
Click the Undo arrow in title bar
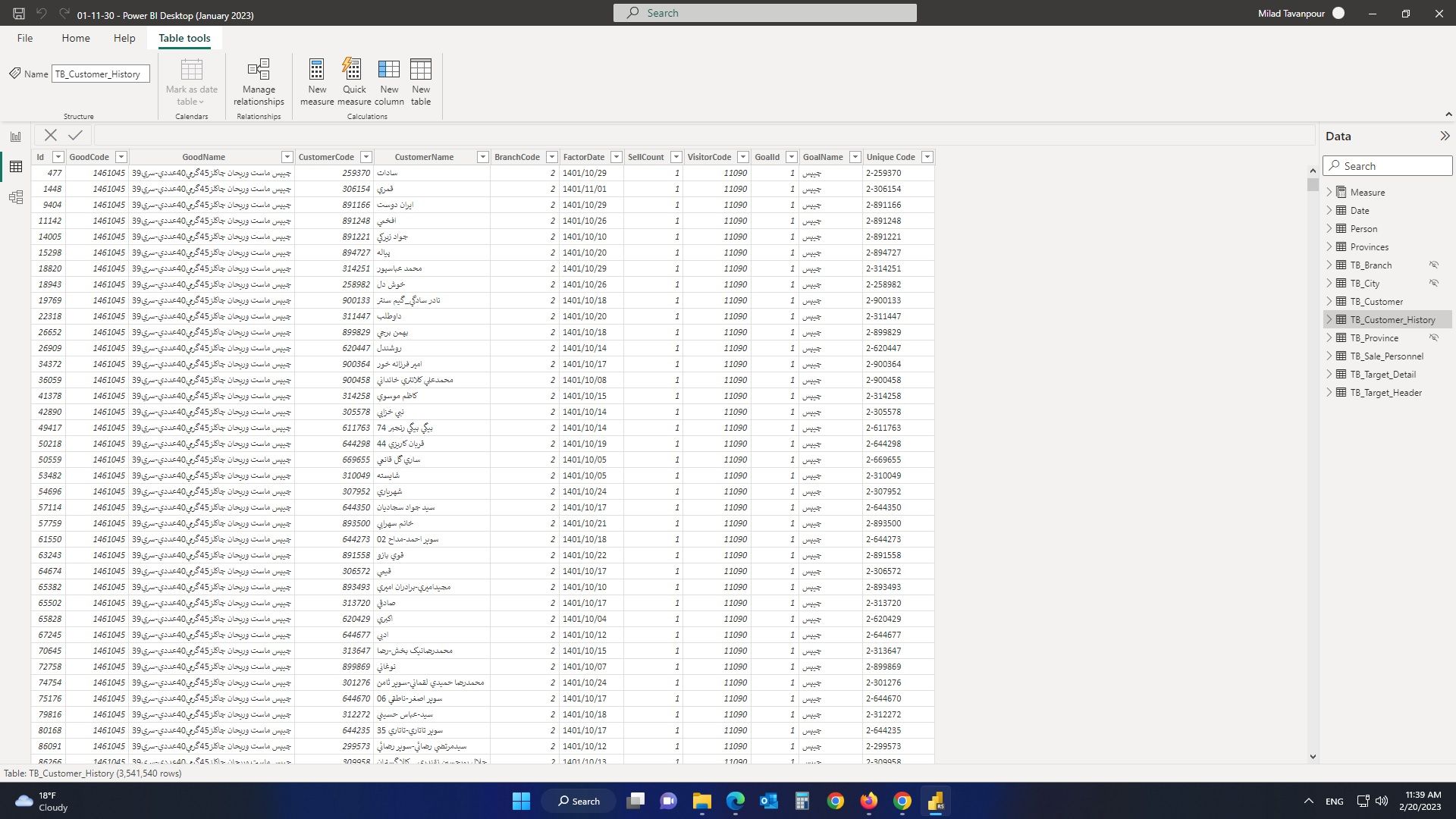coord(42,14)
